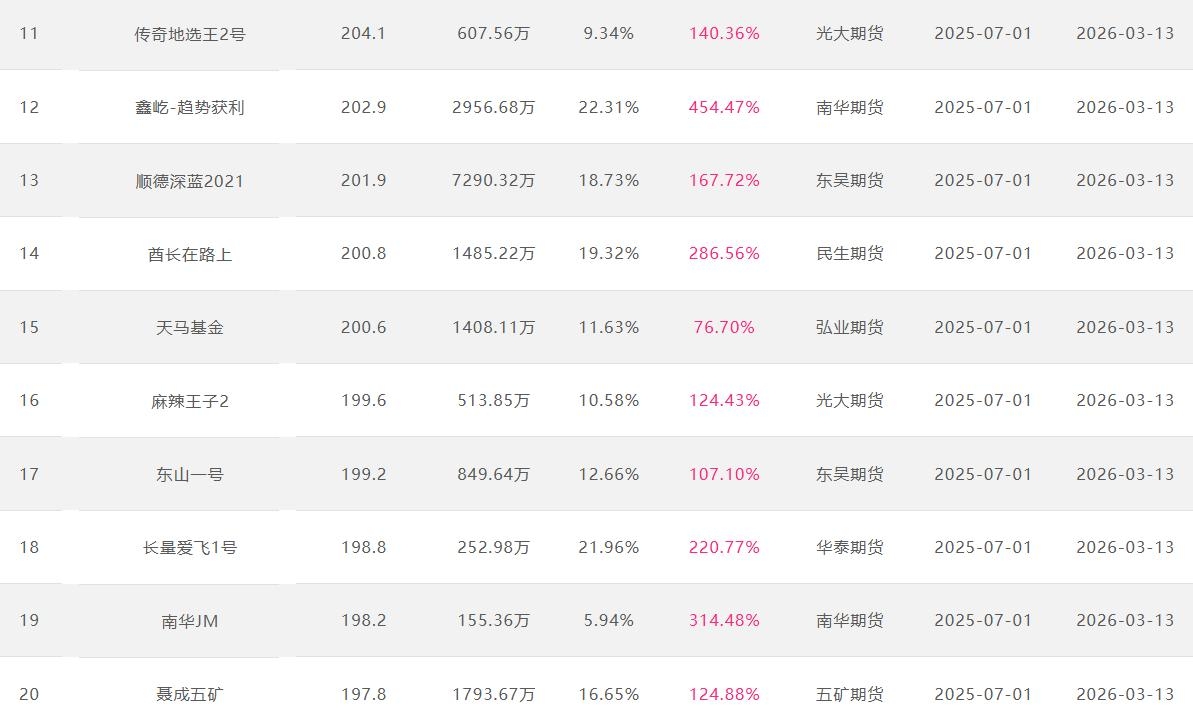This screenshot has height=725, width=1193.
Task: Click the 314.48% return value
Action: [x=724, y=621]
